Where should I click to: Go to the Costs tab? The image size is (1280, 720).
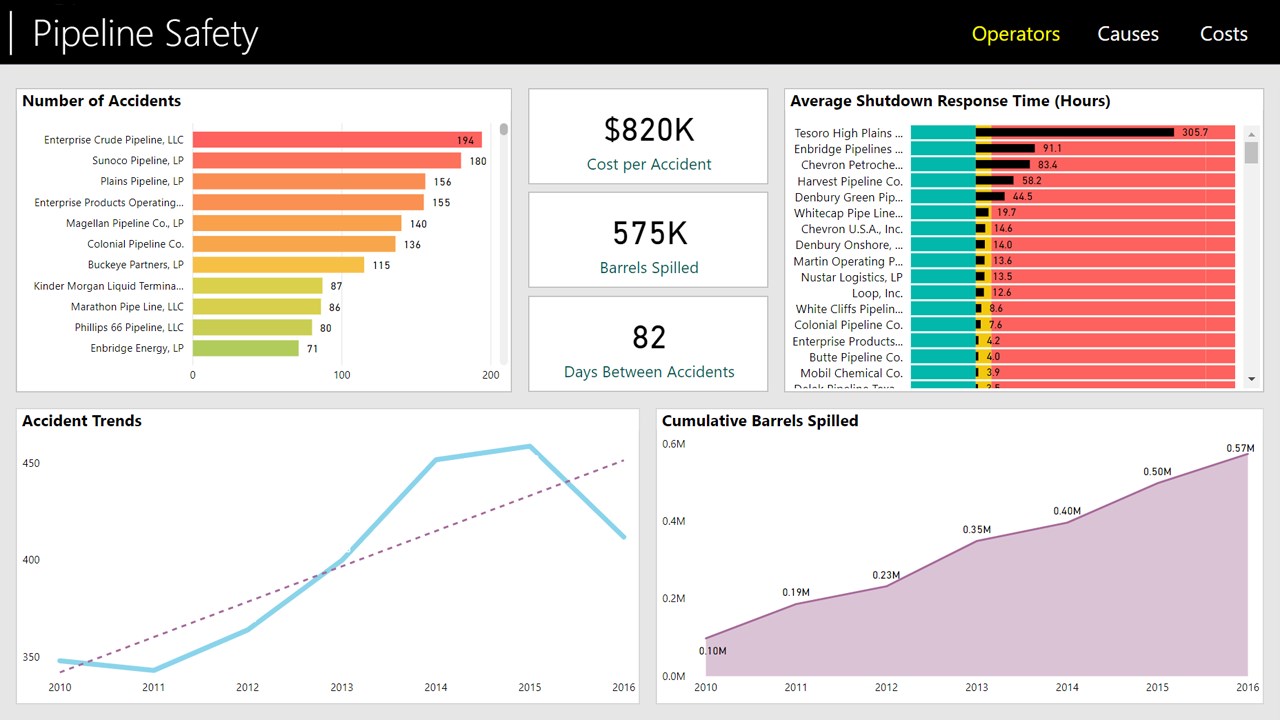pyautogui.click(x=1223, y=34)
